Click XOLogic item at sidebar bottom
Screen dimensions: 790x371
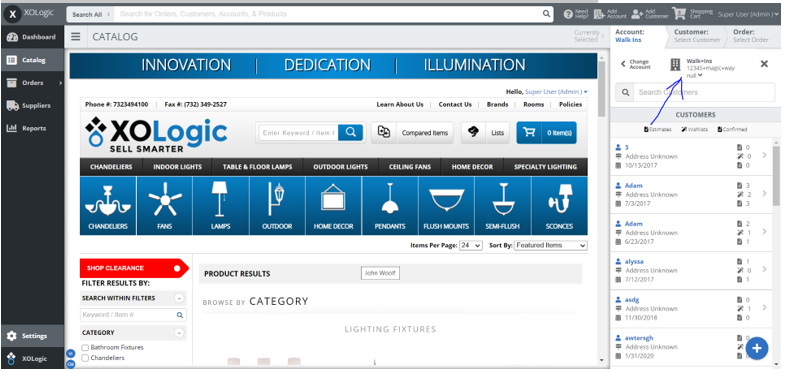[x=32, y=358]
